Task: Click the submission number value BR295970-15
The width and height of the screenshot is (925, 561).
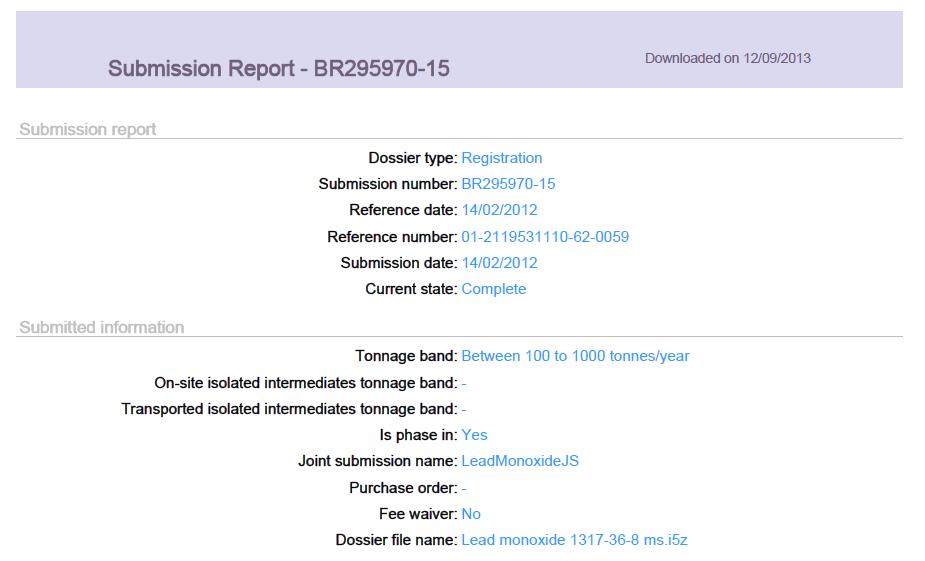Action: click(x=508, y=184)
